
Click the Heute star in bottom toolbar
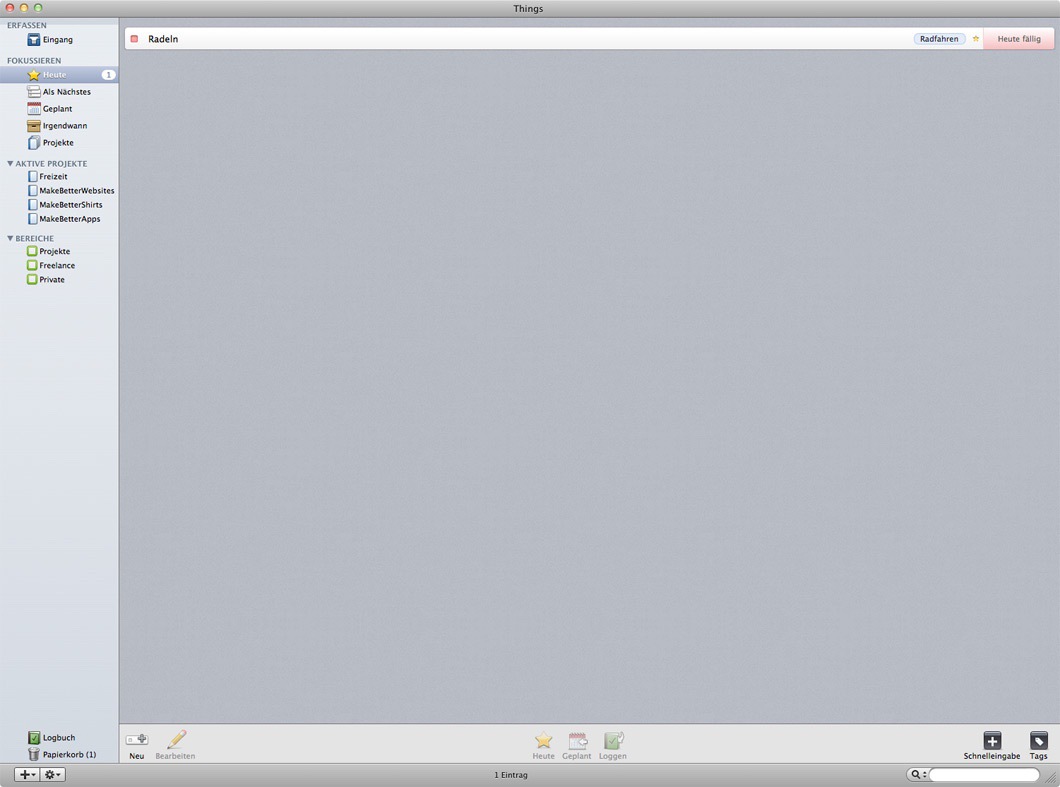tap(544, 740)
